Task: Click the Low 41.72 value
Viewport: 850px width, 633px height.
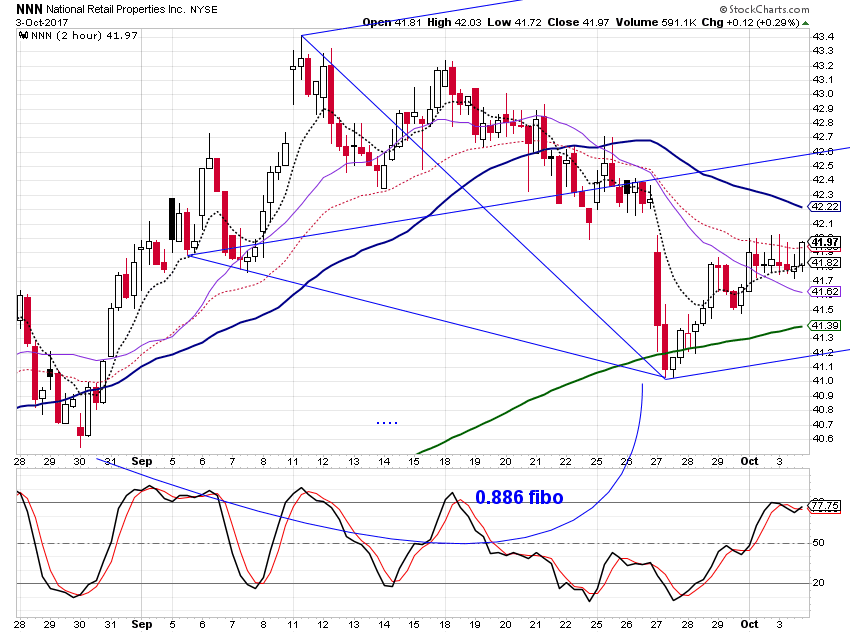Action: pos(514,23)
